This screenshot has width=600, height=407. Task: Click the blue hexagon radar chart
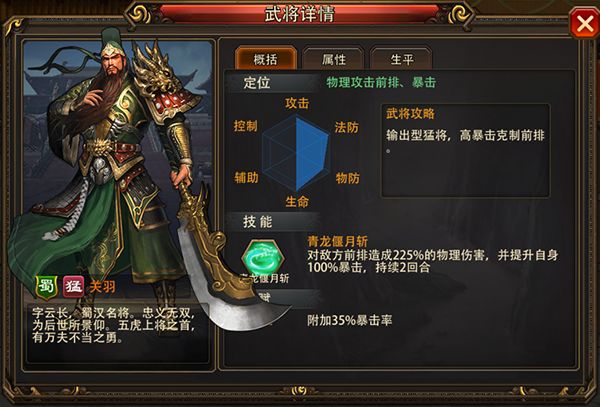tap(296, 153)
